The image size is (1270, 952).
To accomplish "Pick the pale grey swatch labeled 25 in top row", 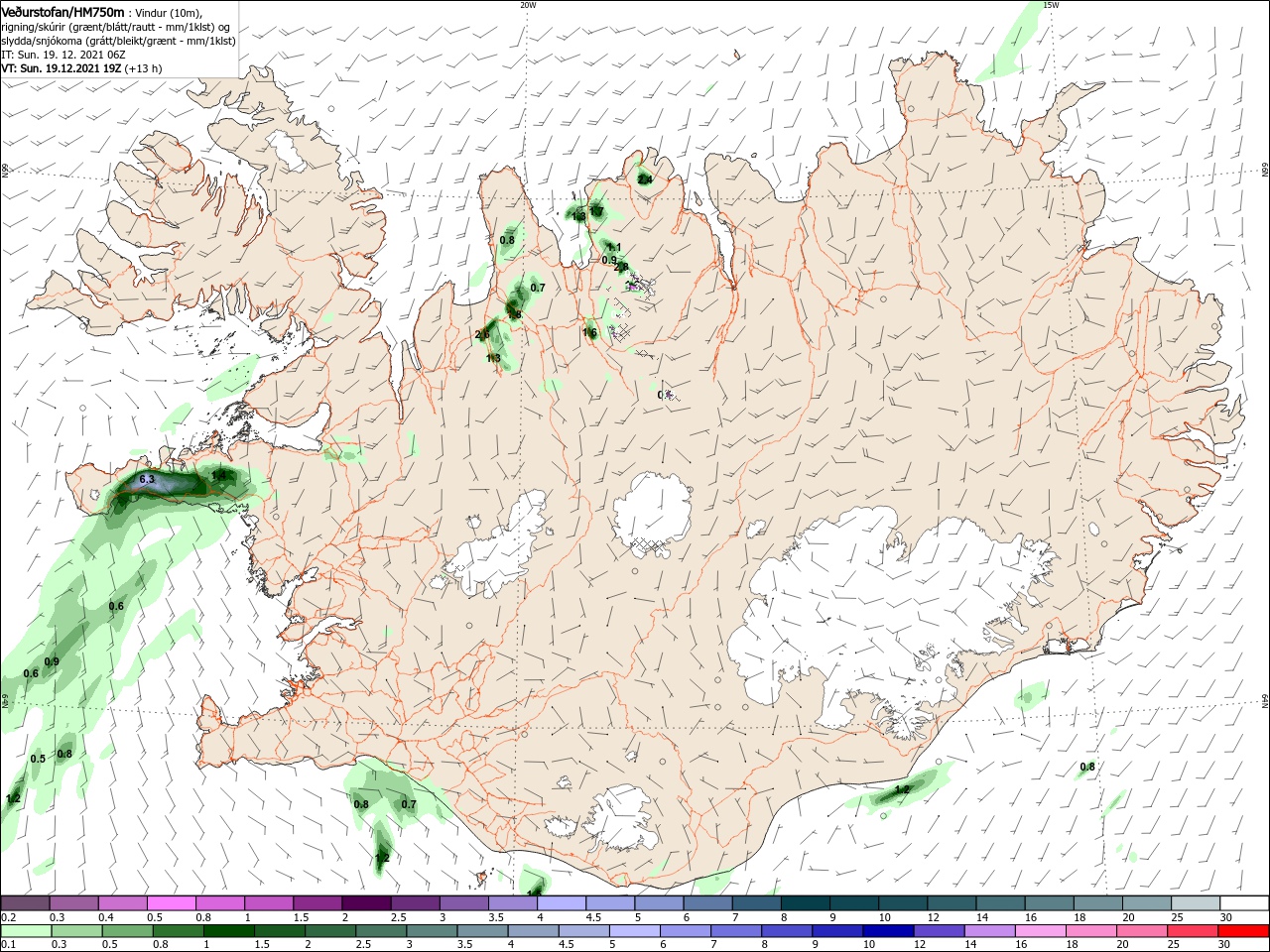I will (x=1195, y=903).
